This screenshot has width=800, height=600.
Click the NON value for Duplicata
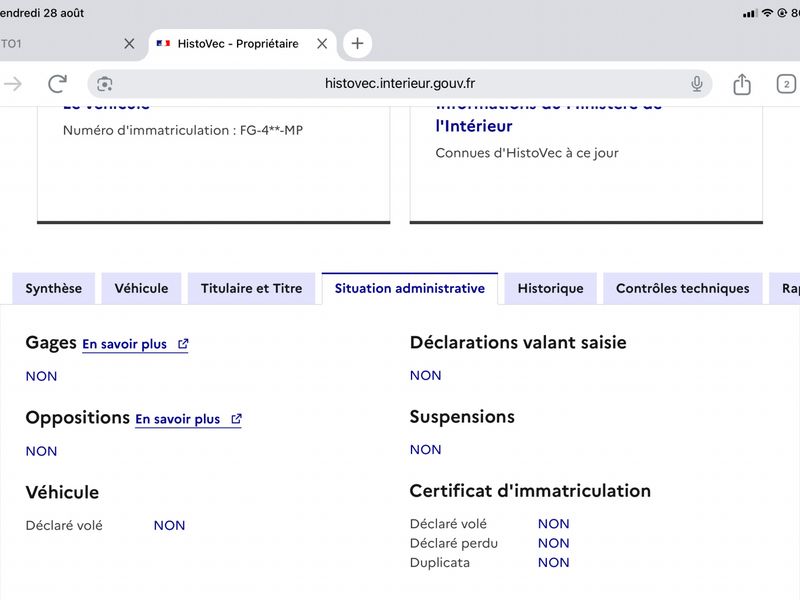(554, 563)
